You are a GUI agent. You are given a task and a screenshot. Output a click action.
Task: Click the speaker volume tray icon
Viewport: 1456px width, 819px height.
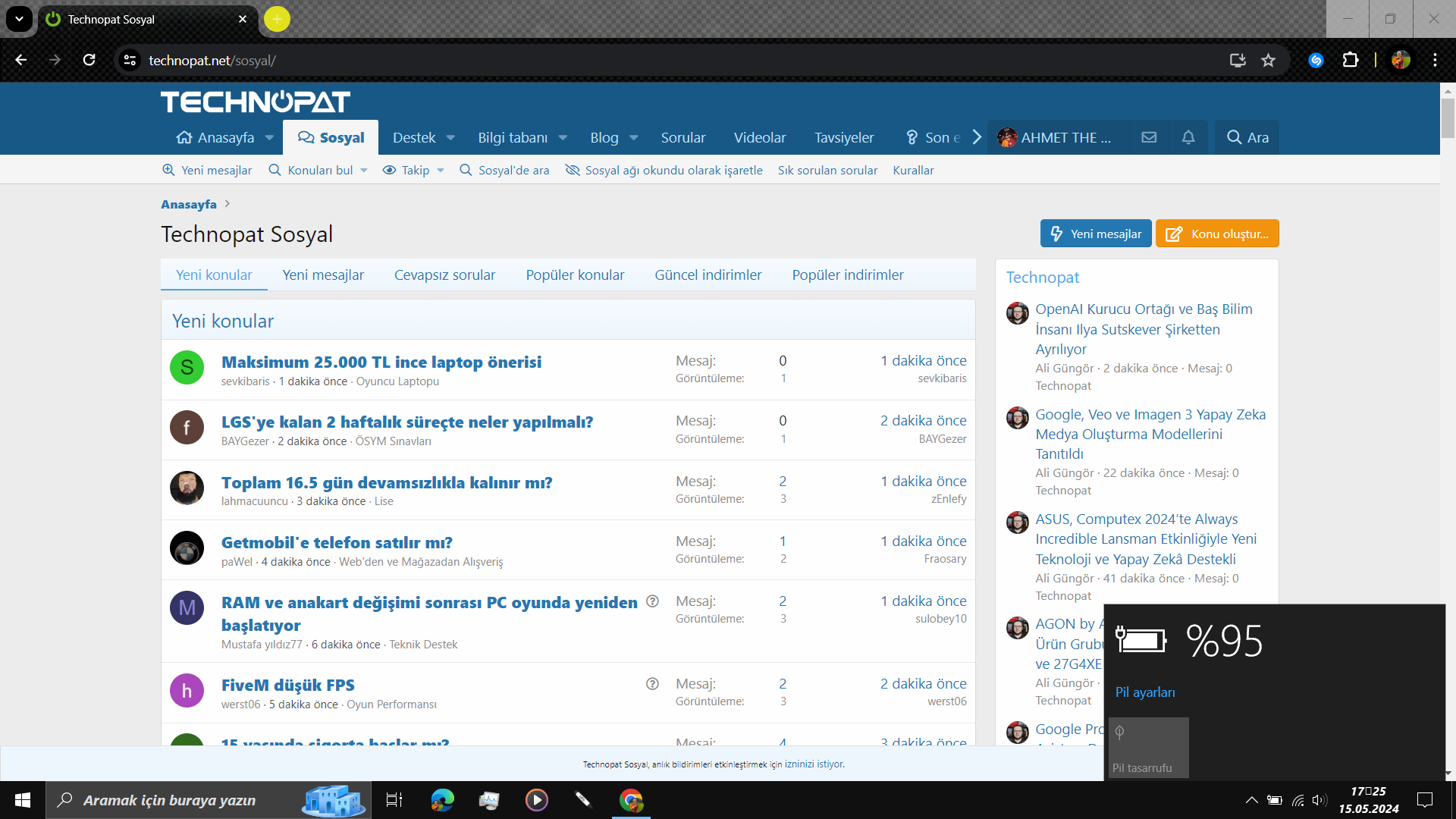point(1319,800)
